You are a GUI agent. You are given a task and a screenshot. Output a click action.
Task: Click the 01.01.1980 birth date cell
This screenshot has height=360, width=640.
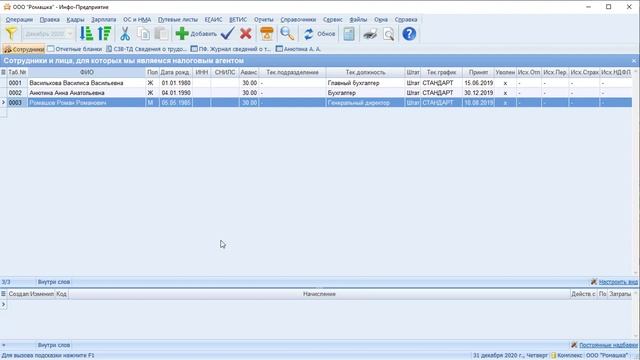[x=176, y=83]
